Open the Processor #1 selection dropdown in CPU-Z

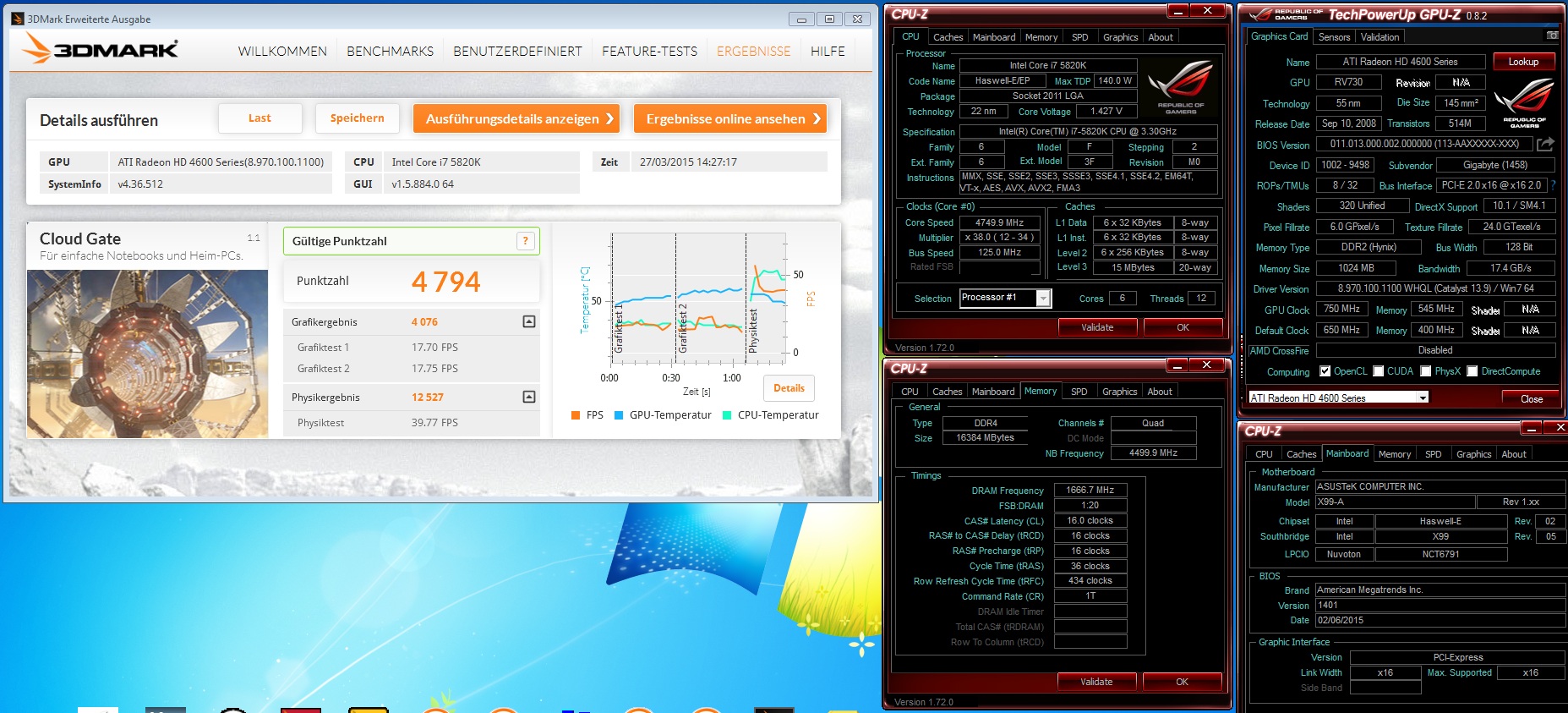pos(1044,298)
